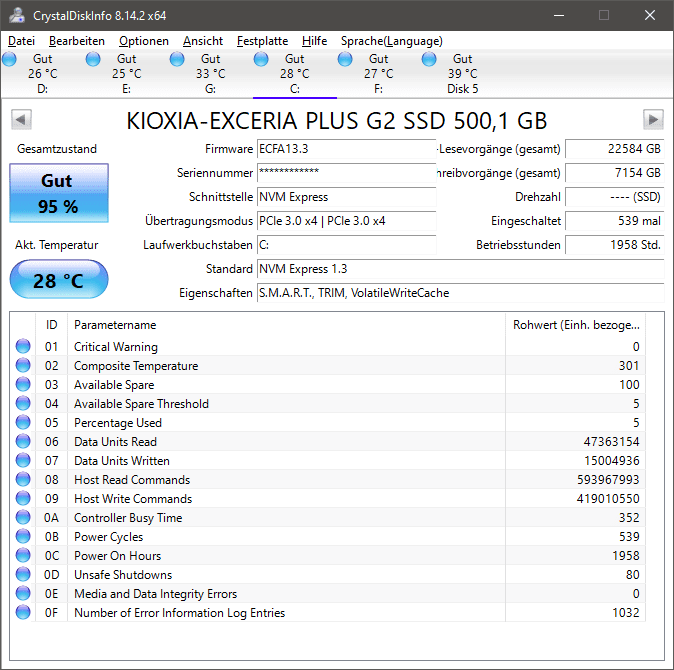Click the total reads value 22584 GB
674x670 pixels.
615,149
